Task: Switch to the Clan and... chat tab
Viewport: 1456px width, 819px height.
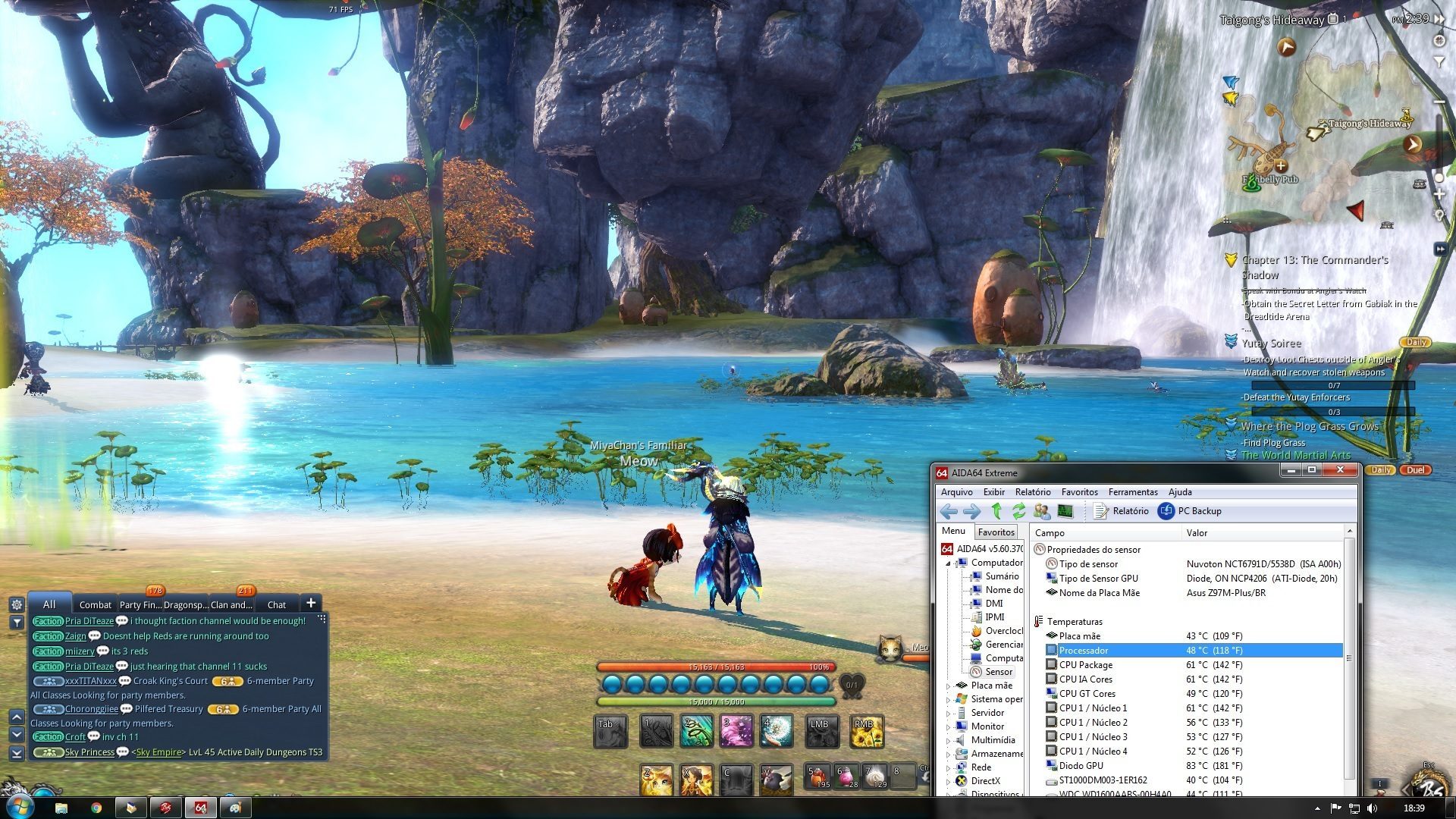Action: 231,604
